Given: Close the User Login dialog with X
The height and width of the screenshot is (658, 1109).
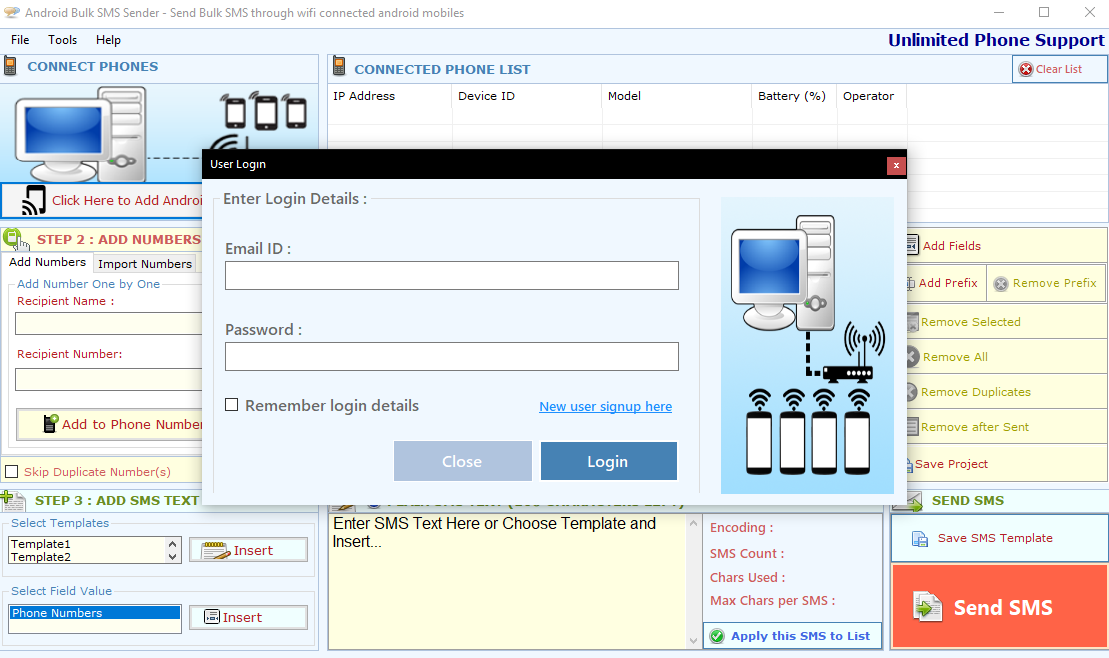Looking at the screenshot, I should pyautogui.click(x=896, y=165).
